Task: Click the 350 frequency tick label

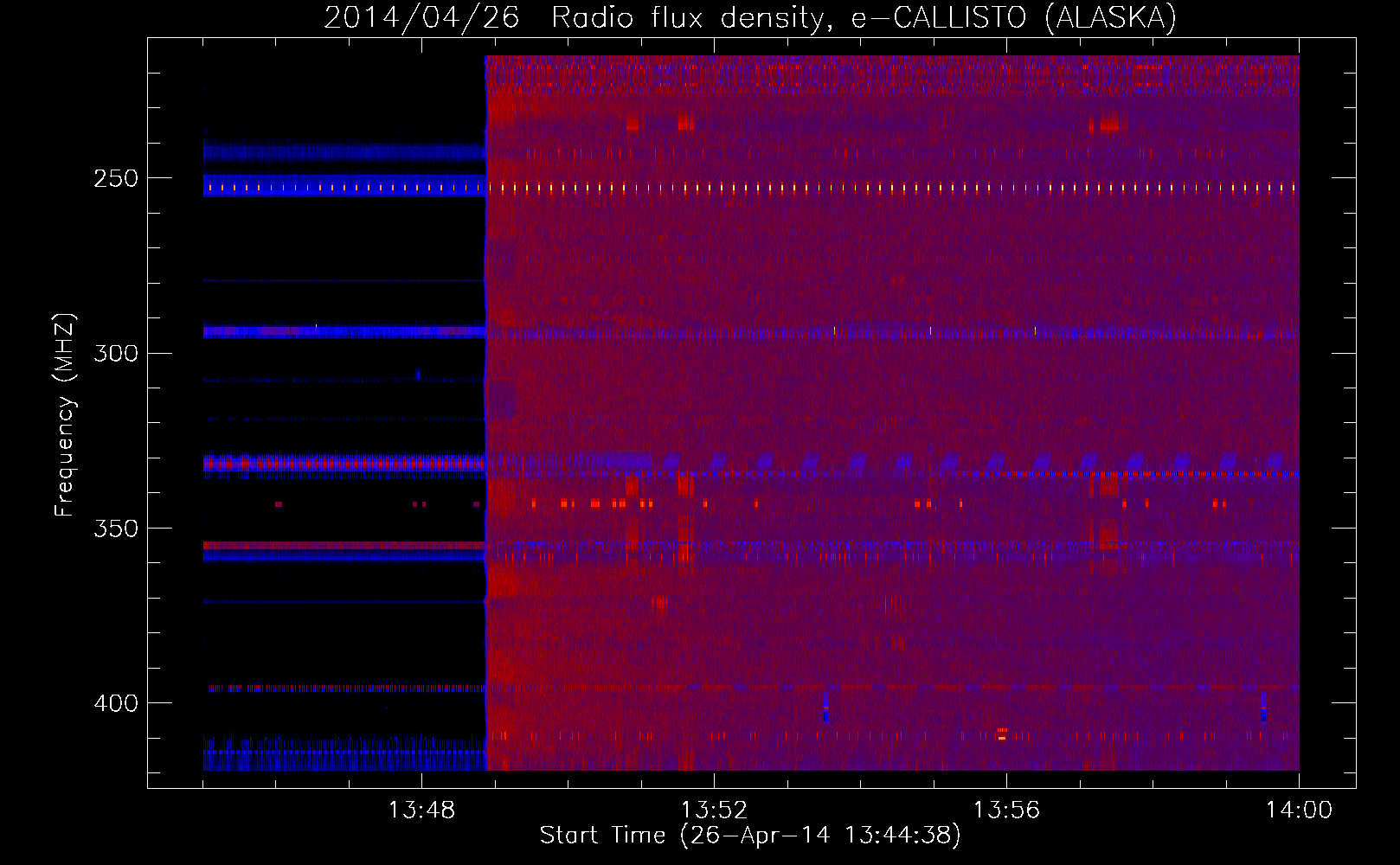Action: click(x=116, y=529)
